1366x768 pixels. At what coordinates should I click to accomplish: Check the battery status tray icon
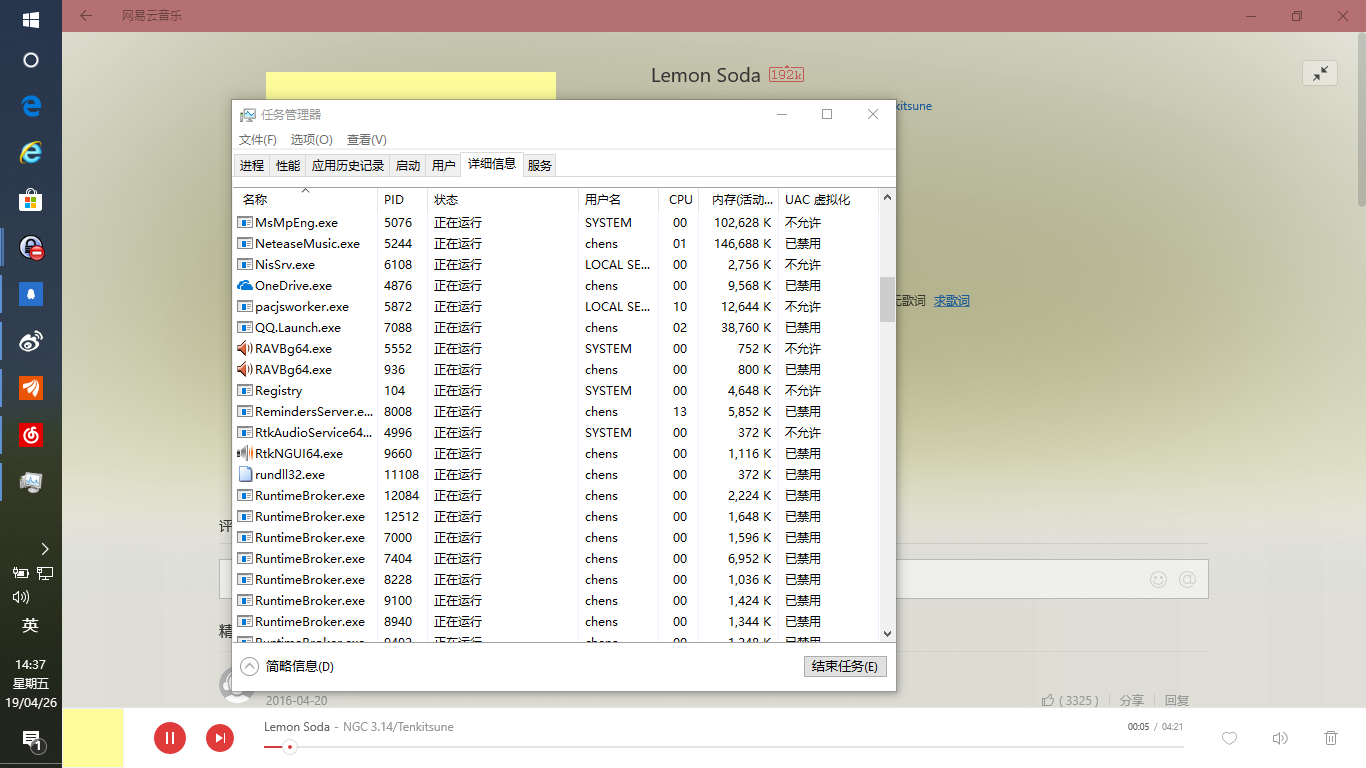(x=20, y=573)
